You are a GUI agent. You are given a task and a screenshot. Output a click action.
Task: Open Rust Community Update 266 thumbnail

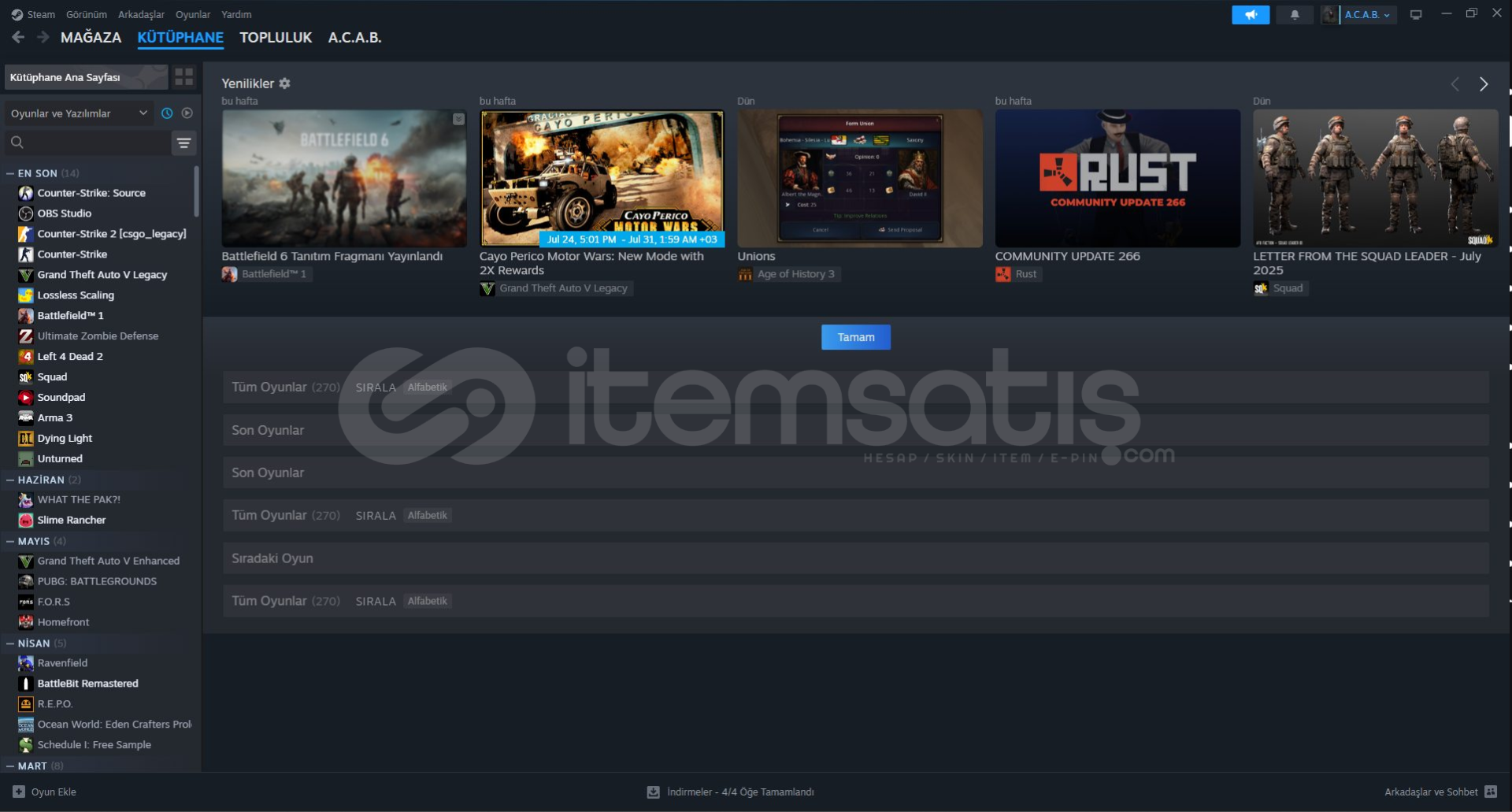pyautogui.click(x=1117, y=178)
